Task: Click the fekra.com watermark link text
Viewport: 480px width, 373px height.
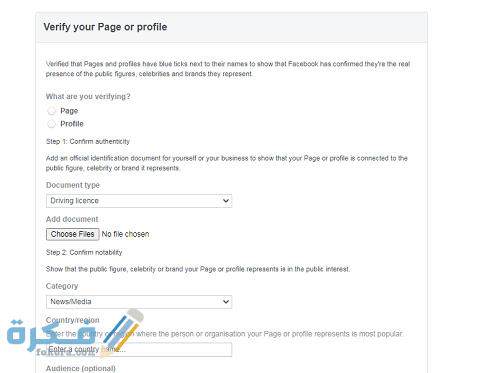Action: tap(65, 352)
